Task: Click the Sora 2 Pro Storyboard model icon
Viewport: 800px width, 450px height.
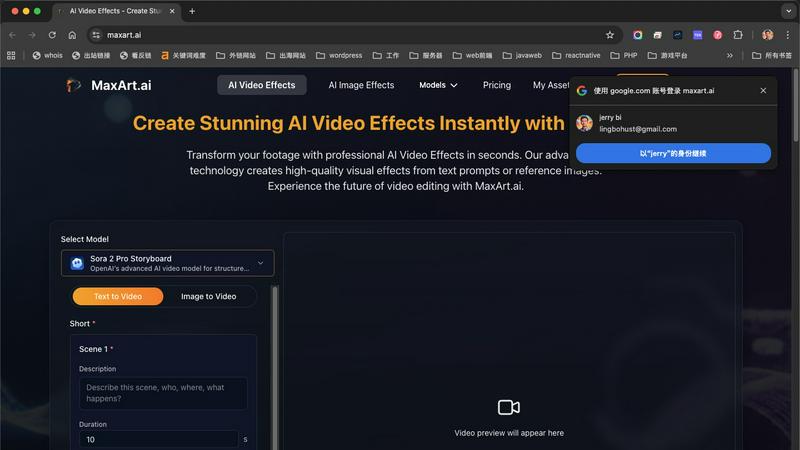Action: [x=77, y=263]
